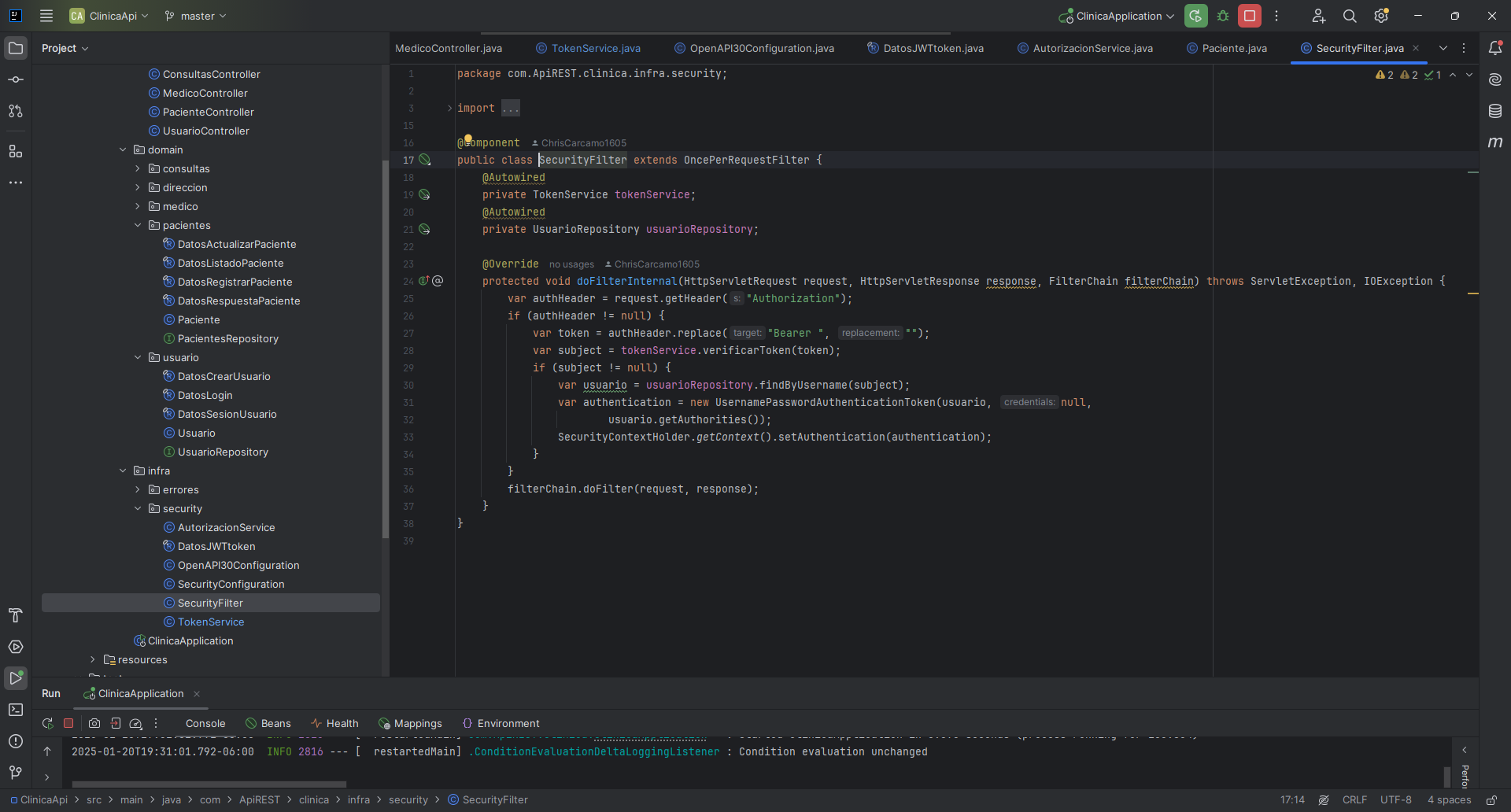1511x812 pixels.
Task: Collapse the pacientes folder
Action: click(138, 225)
